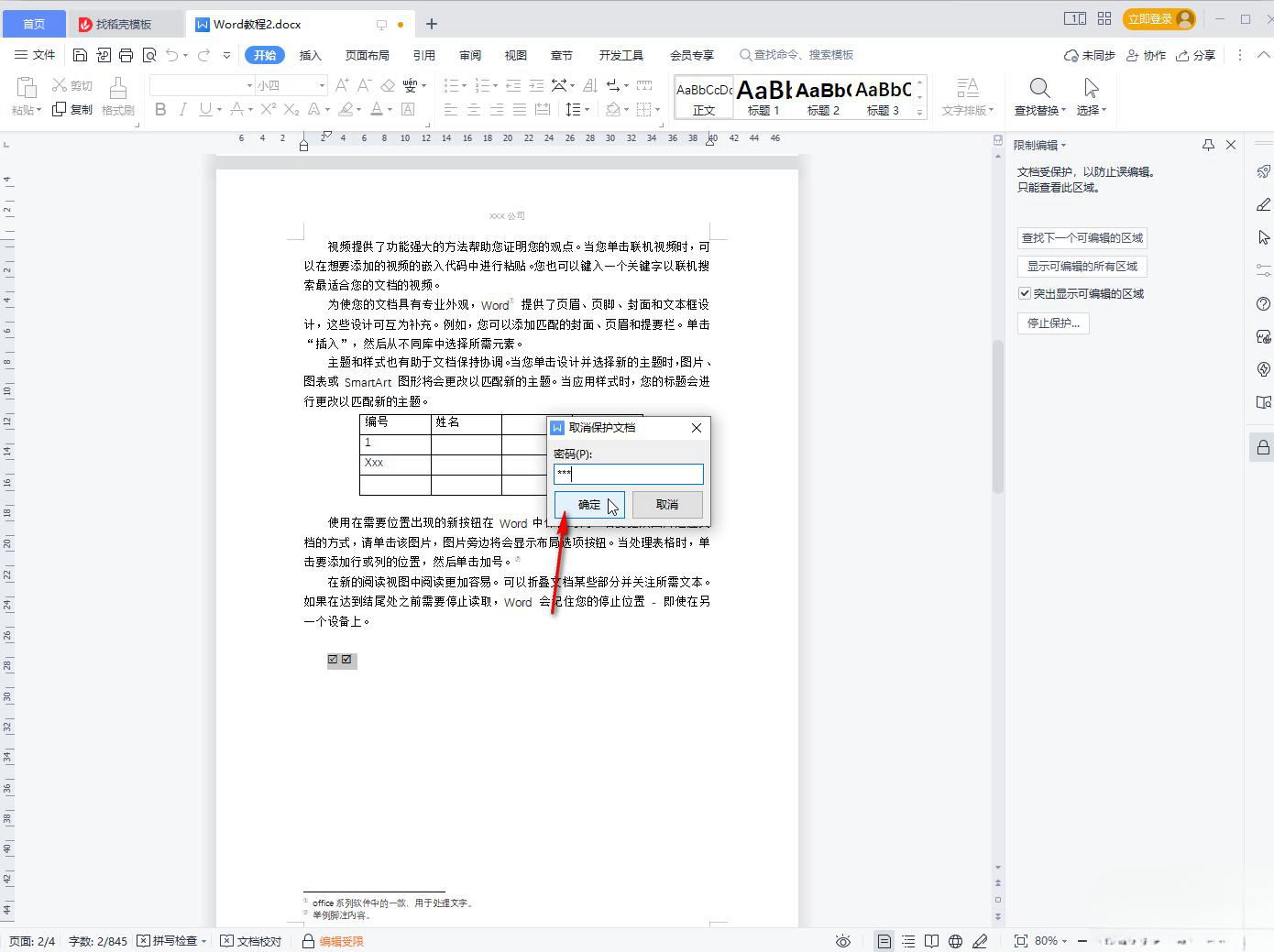
Task: Click the password (密码) input field
Action: point(629,474)
